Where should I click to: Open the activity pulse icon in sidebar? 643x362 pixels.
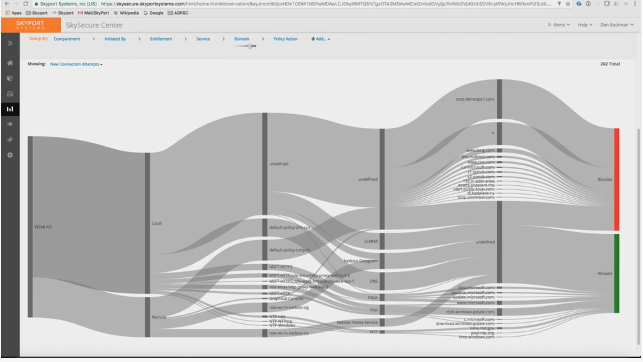(x=10, y=140)
